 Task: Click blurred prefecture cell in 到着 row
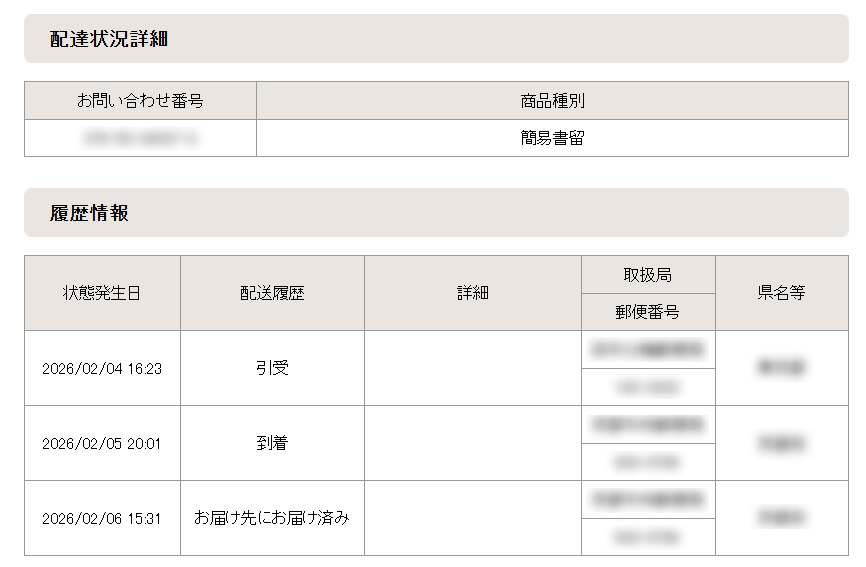pyautogui.click(x=781, y=443)
